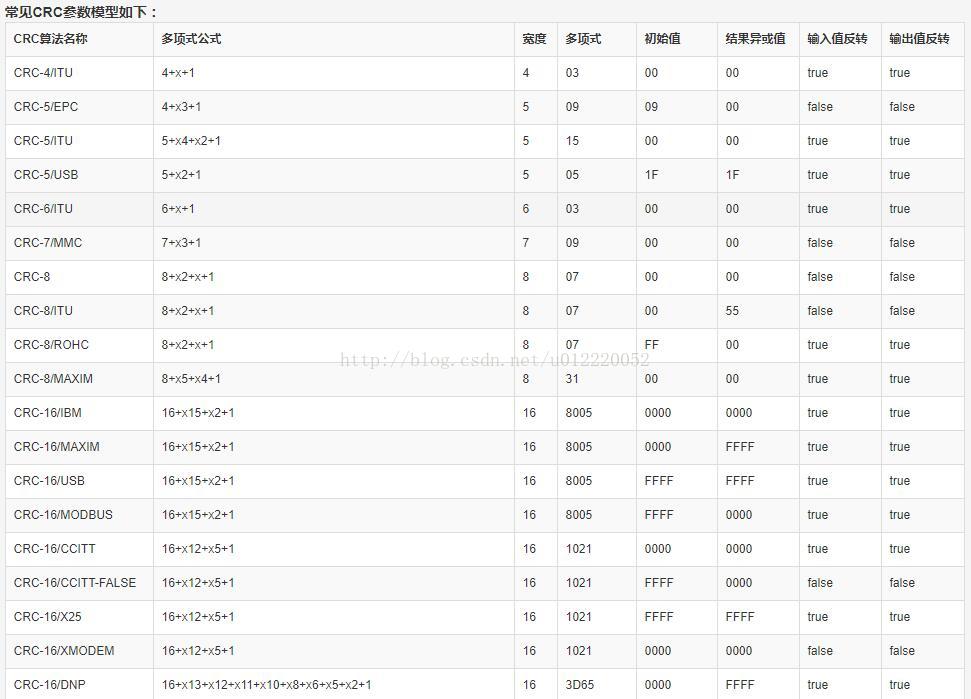Select XOR value FFFF in CRC-16/DNP row
Viewport: 971px width, 699px height.
[x=740, y=685]
